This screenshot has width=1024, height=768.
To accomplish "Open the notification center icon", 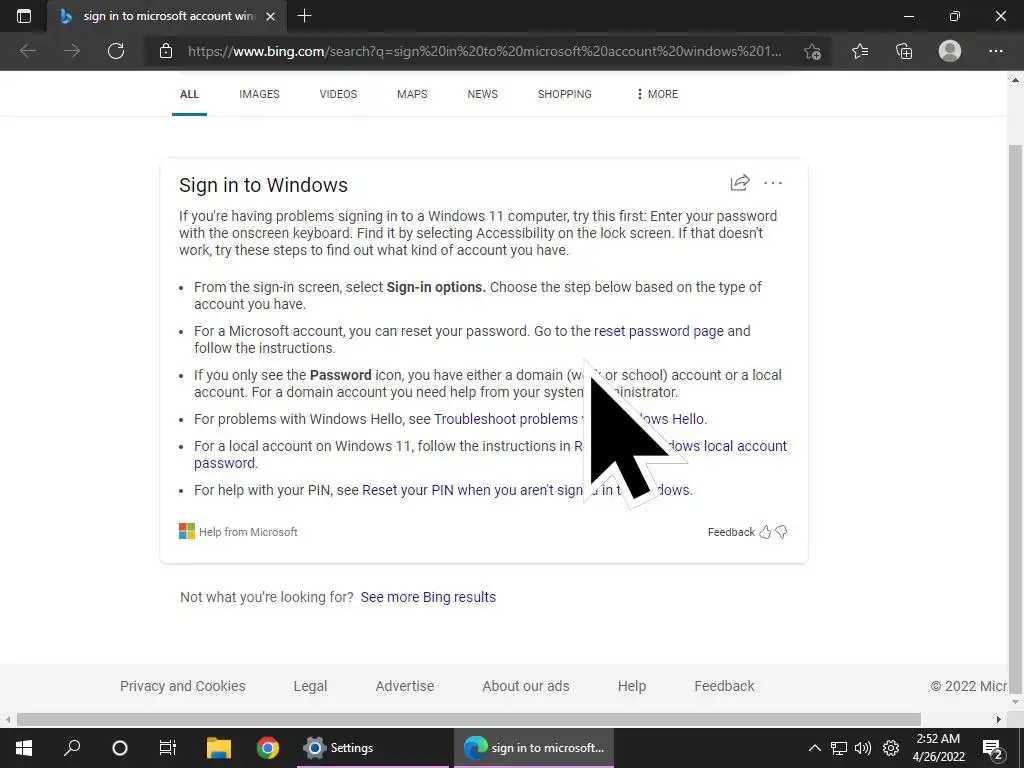I will pyautogui.click(x=992, y=748).
